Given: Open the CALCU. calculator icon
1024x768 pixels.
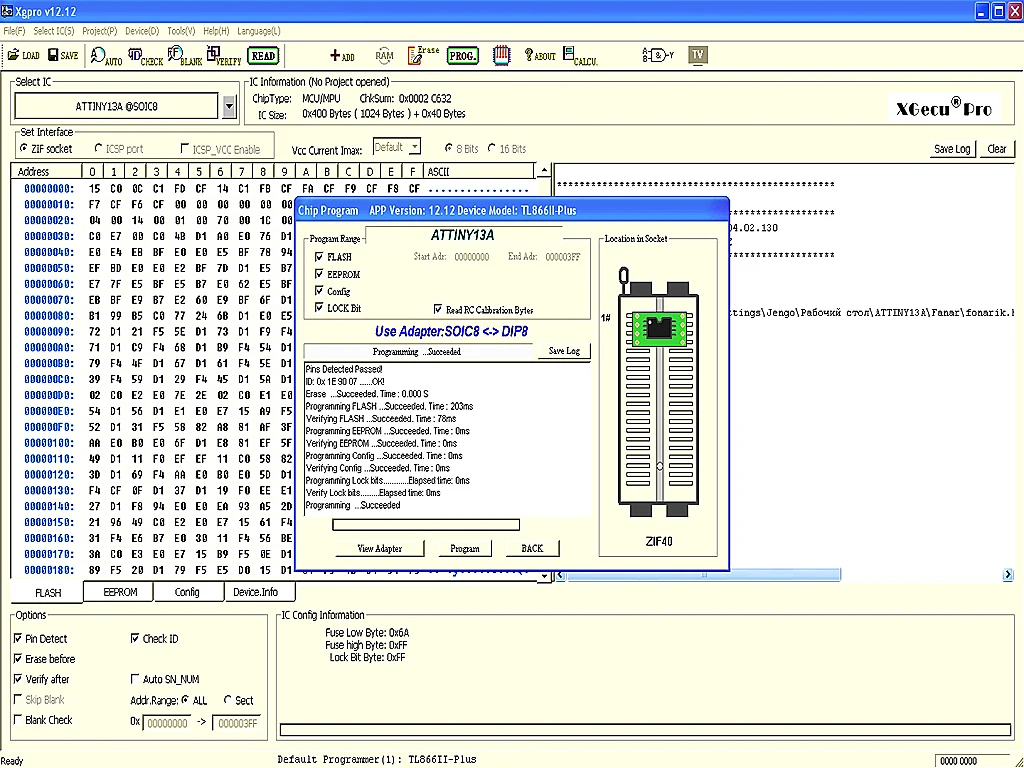Looking at the screenshot, I should click(x=580, y=56).
